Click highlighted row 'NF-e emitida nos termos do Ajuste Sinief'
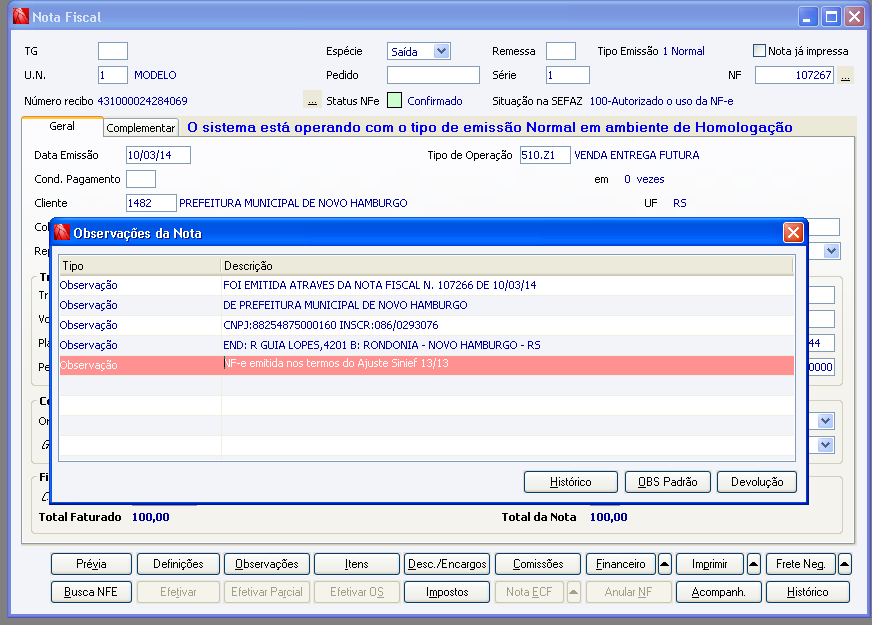 427,365
